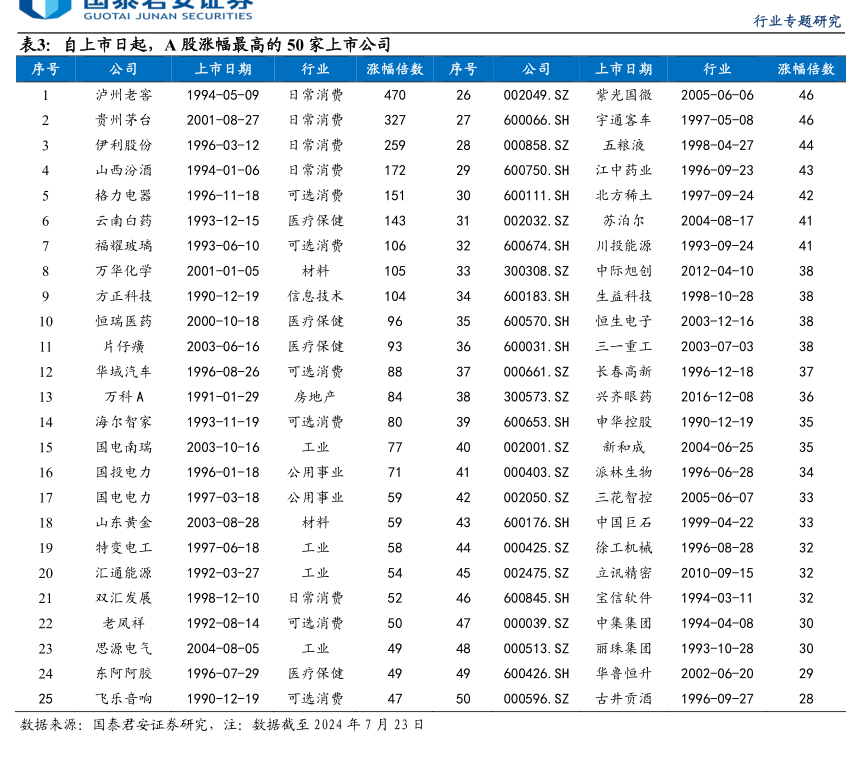Select the 苏泊尔 cell
Viewport: 853px width, 759px height.
click(624, 221)
